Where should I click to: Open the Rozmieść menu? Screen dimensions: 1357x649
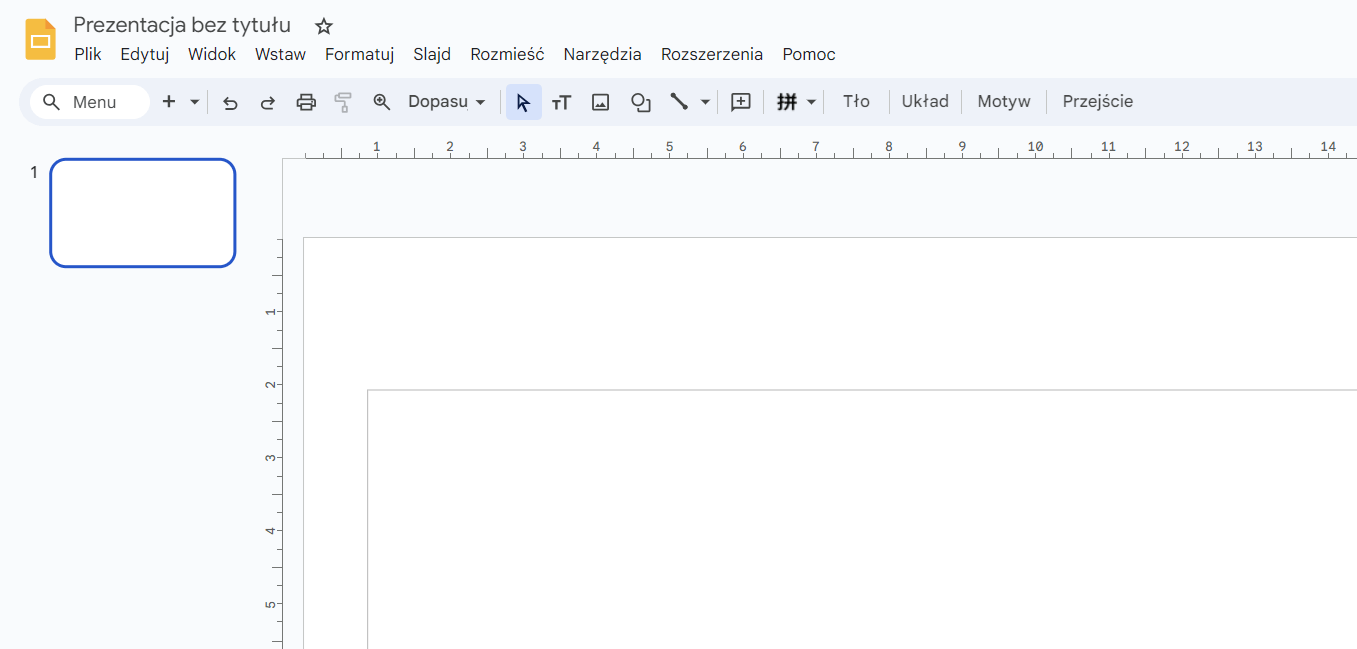click(x=507, y=54)
